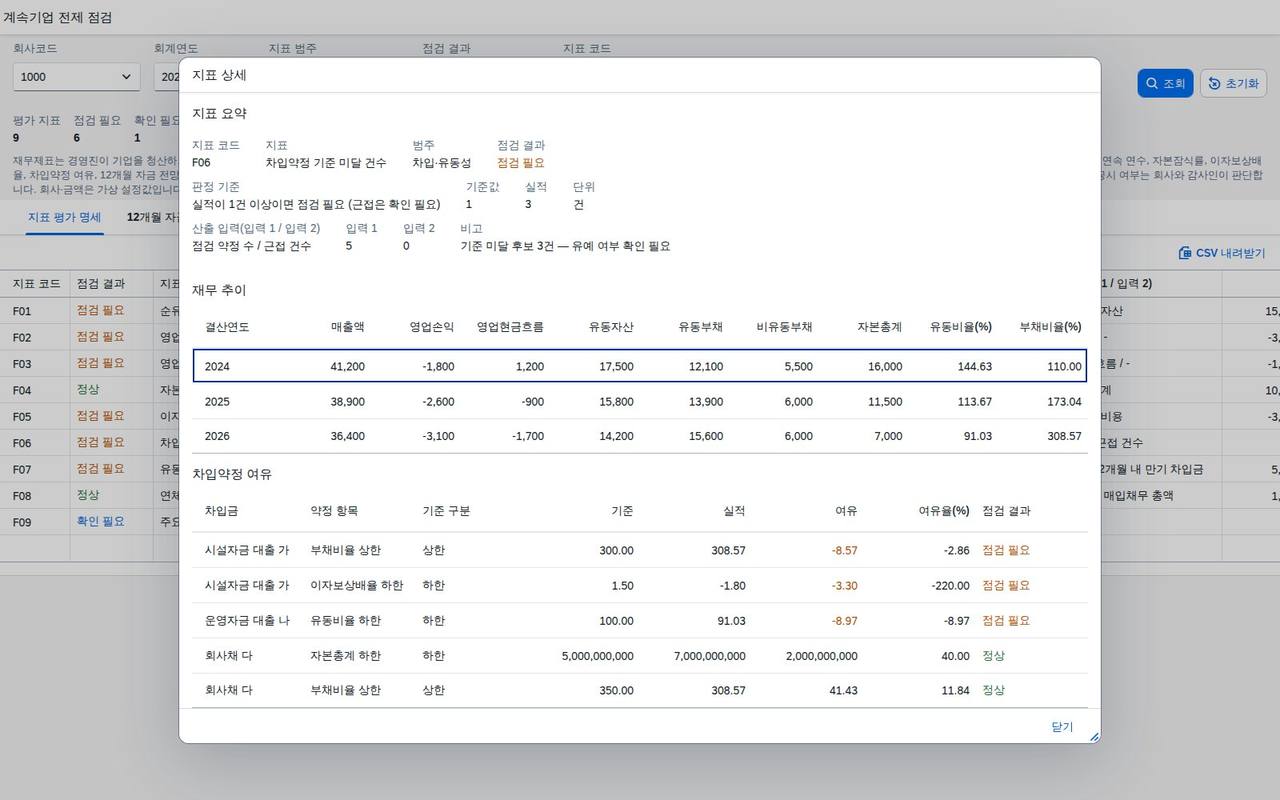Click the 자본총계 column header
The width and height of the screenshot is (1280, 800).
[x=879, y=326]
